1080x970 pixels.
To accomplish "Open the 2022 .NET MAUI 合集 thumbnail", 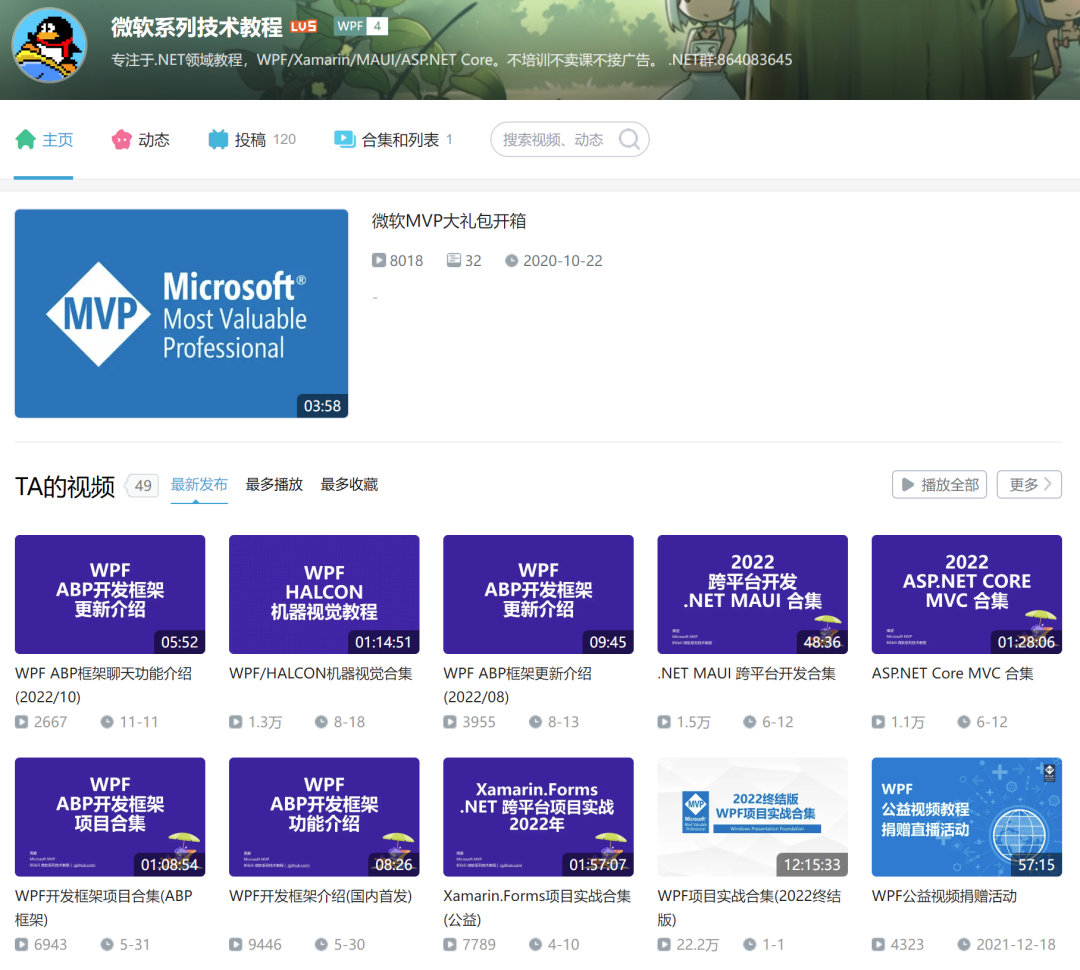I will [x=752, y=595].
